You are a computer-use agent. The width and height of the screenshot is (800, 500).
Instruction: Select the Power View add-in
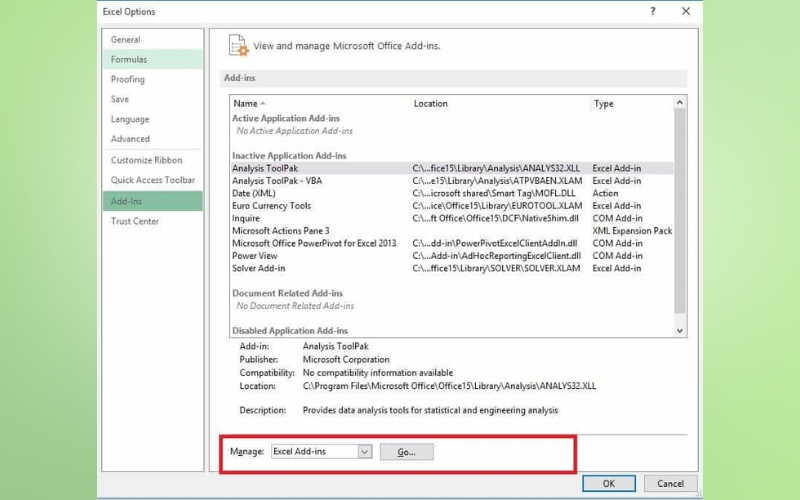pos(452,256)
